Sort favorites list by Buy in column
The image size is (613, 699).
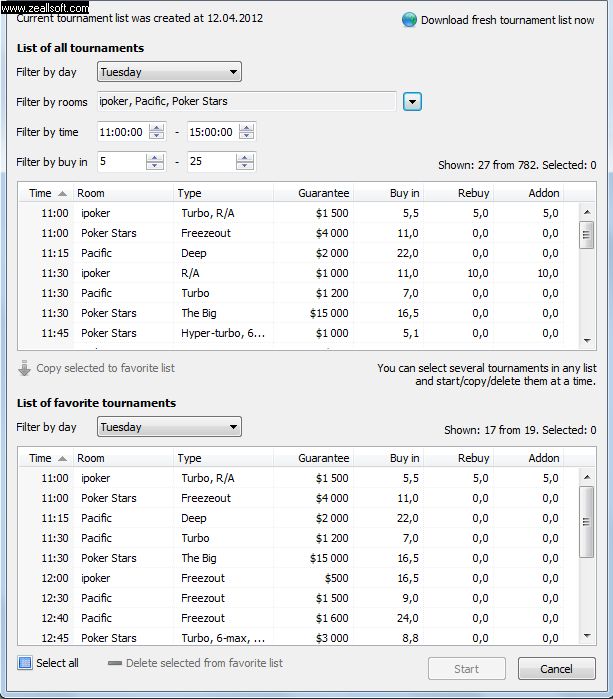click(x=389, y=458)
